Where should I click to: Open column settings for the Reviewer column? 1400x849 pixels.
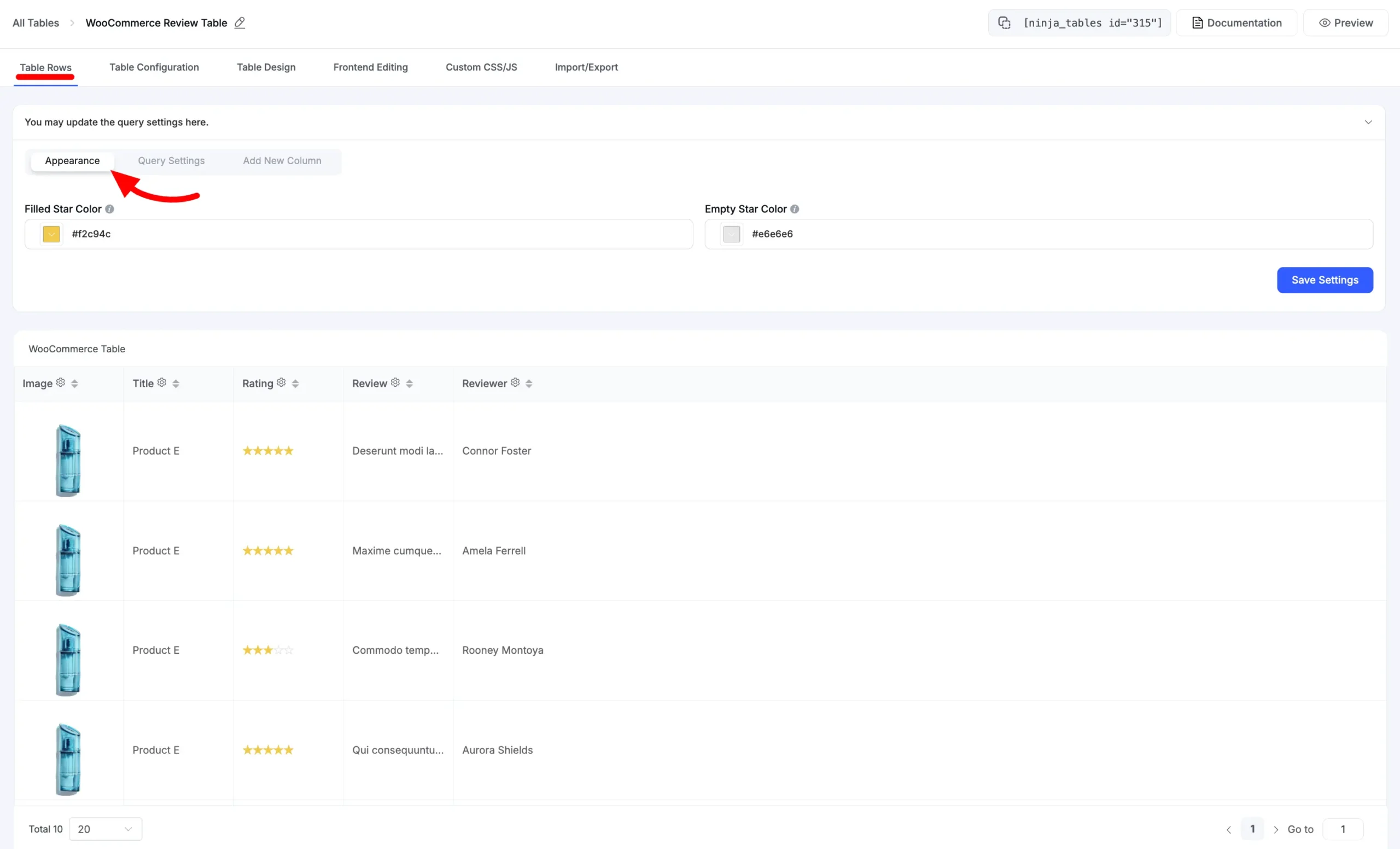(515, 382)
